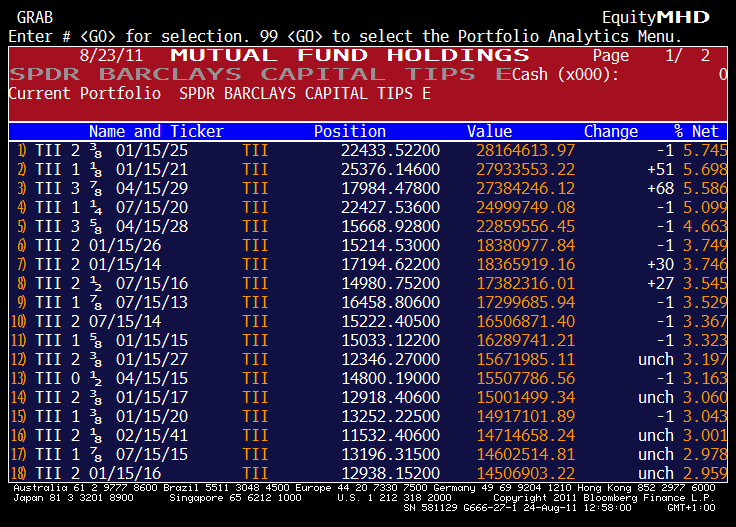Click the EquityMHD function label

click(656, 17)
